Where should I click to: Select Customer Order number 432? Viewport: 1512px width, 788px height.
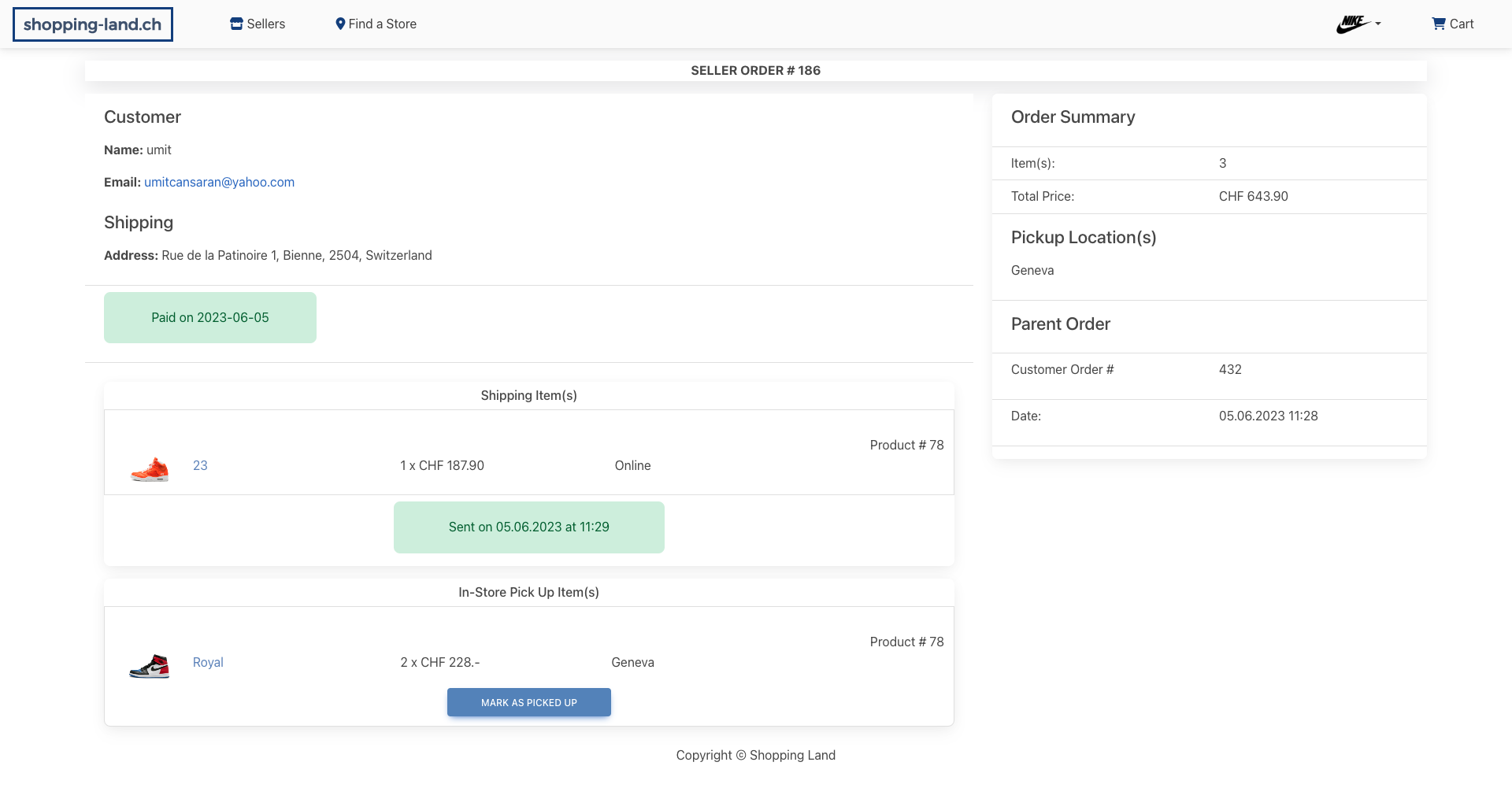[x=1230, y=368]
